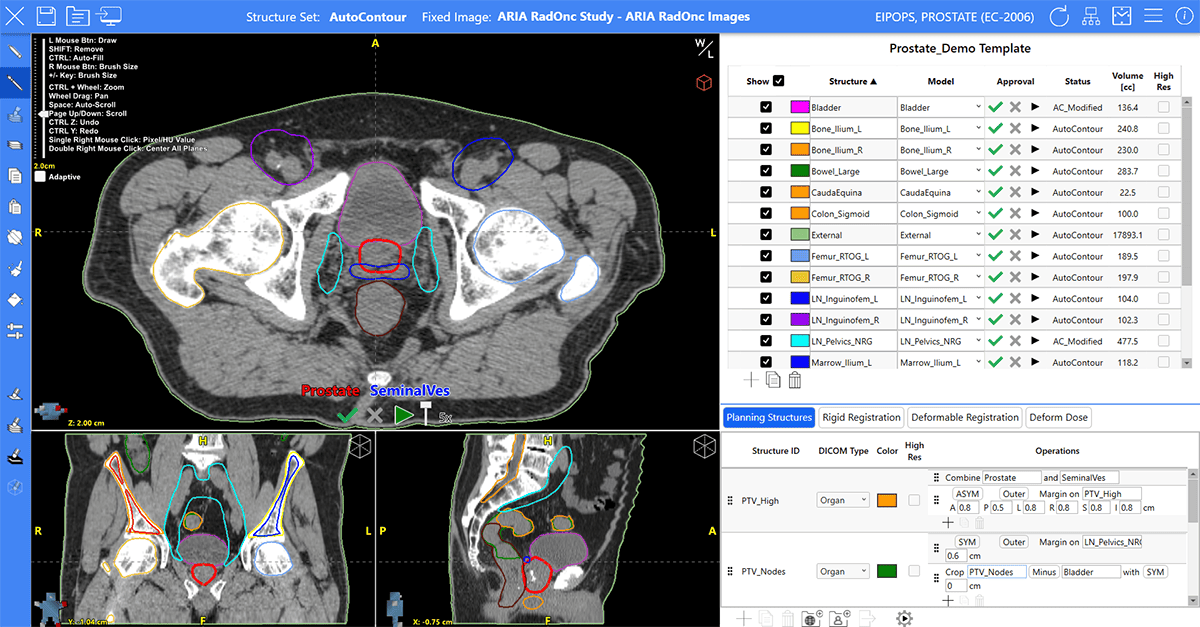
Task: Enable High Res for PTV_High
Action: [914, 500]
